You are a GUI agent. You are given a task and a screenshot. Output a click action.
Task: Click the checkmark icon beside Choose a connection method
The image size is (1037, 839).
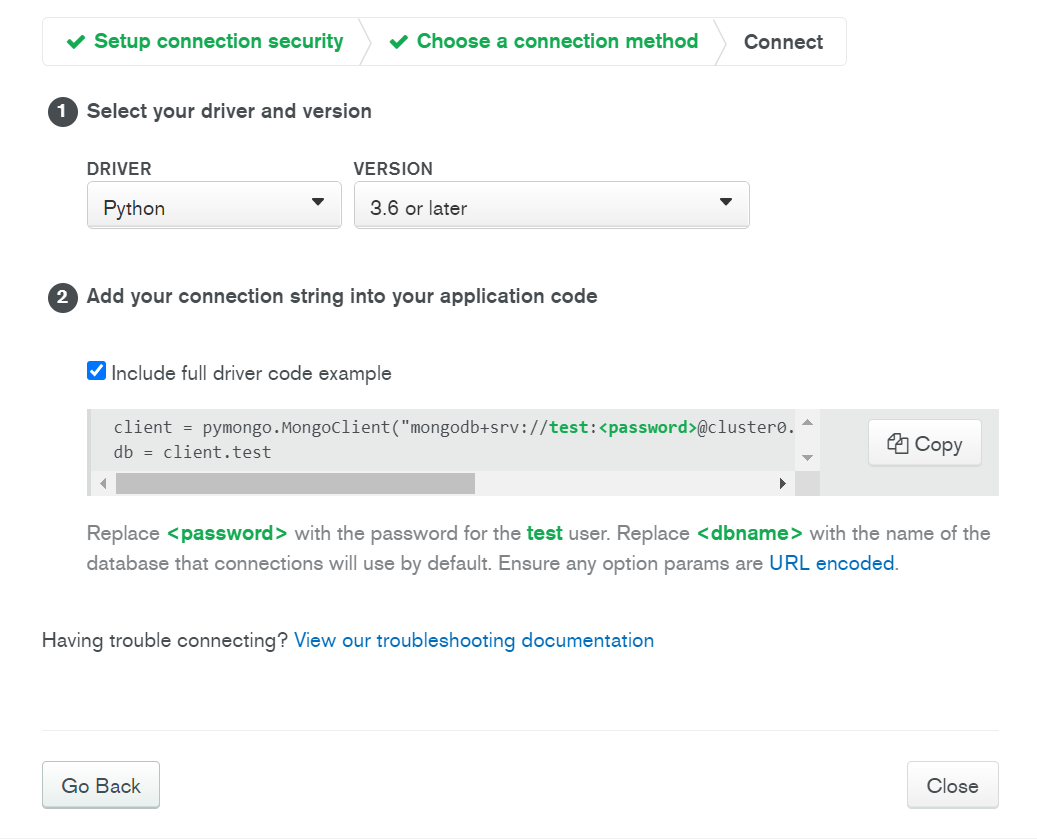pos(398,42)
